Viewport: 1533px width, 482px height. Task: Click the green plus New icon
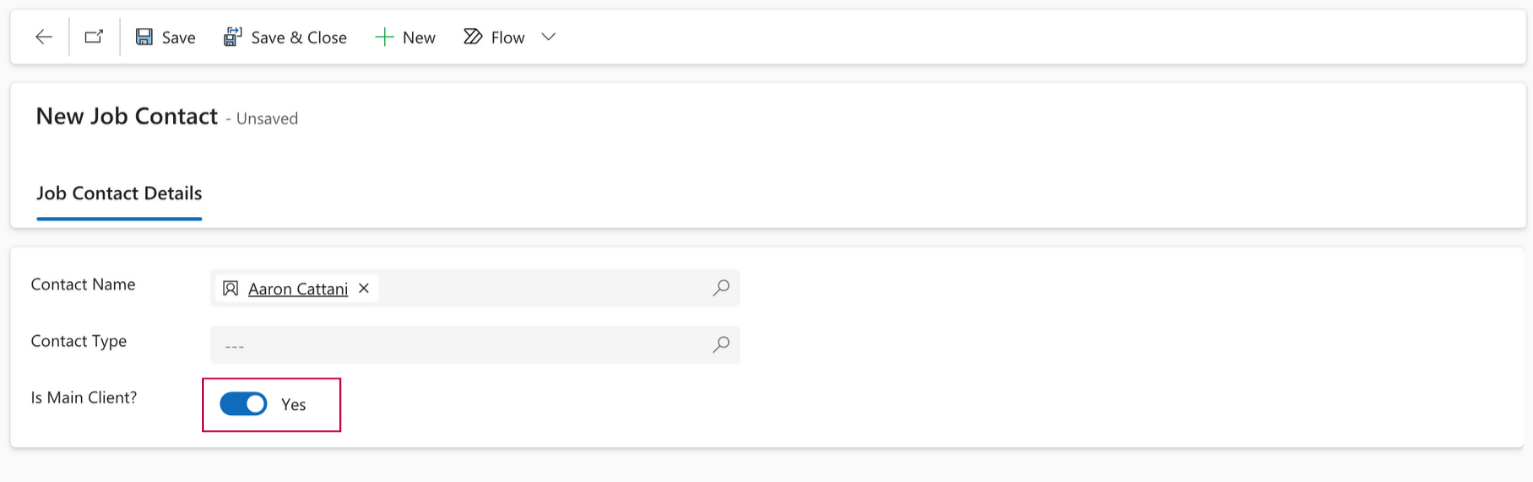[384, 37]
